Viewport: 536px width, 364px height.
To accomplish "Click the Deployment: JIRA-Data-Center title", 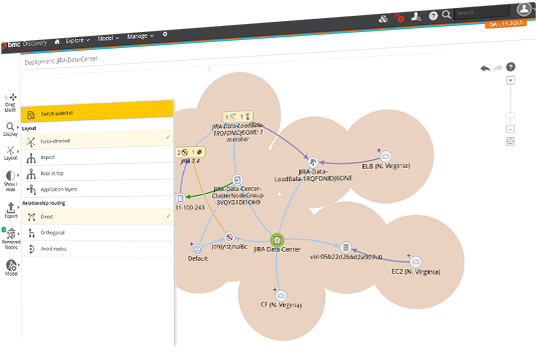I will pyautogui.click(x=61, y=60).
